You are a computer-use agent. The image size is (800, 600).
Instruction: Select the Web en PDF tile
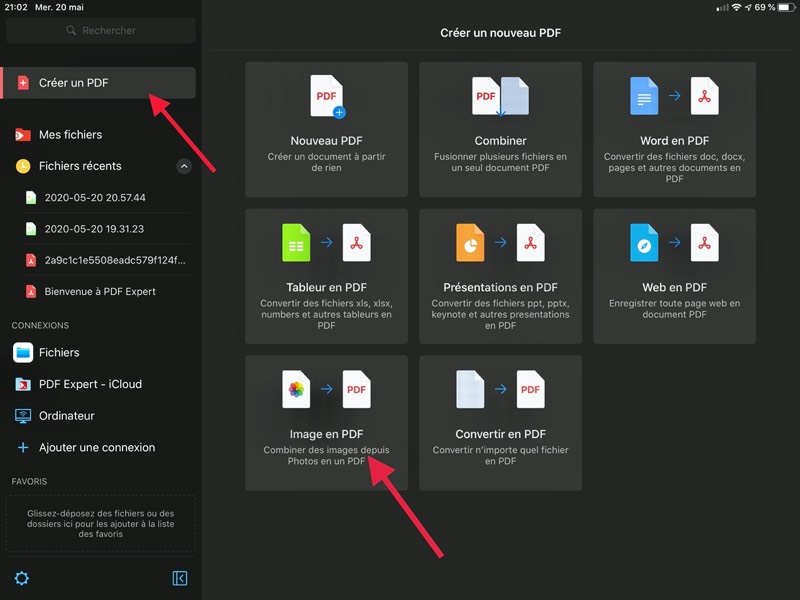[674, 275]
